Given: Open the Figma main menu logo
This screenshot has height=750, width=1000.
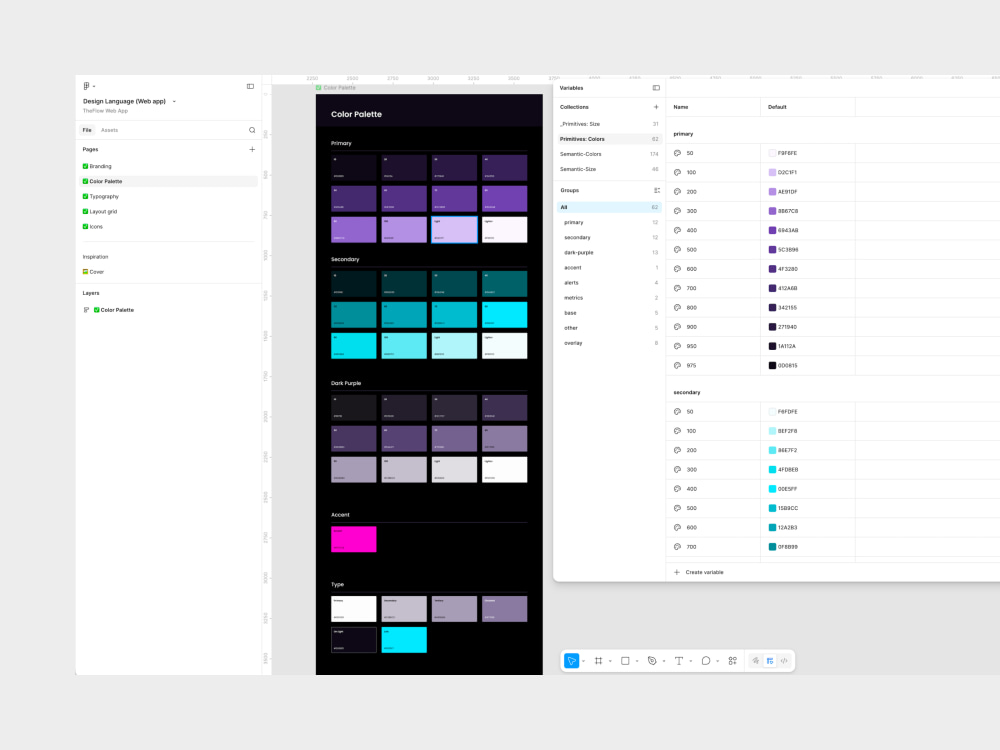Looking at the screenshot, I should 86,86.
